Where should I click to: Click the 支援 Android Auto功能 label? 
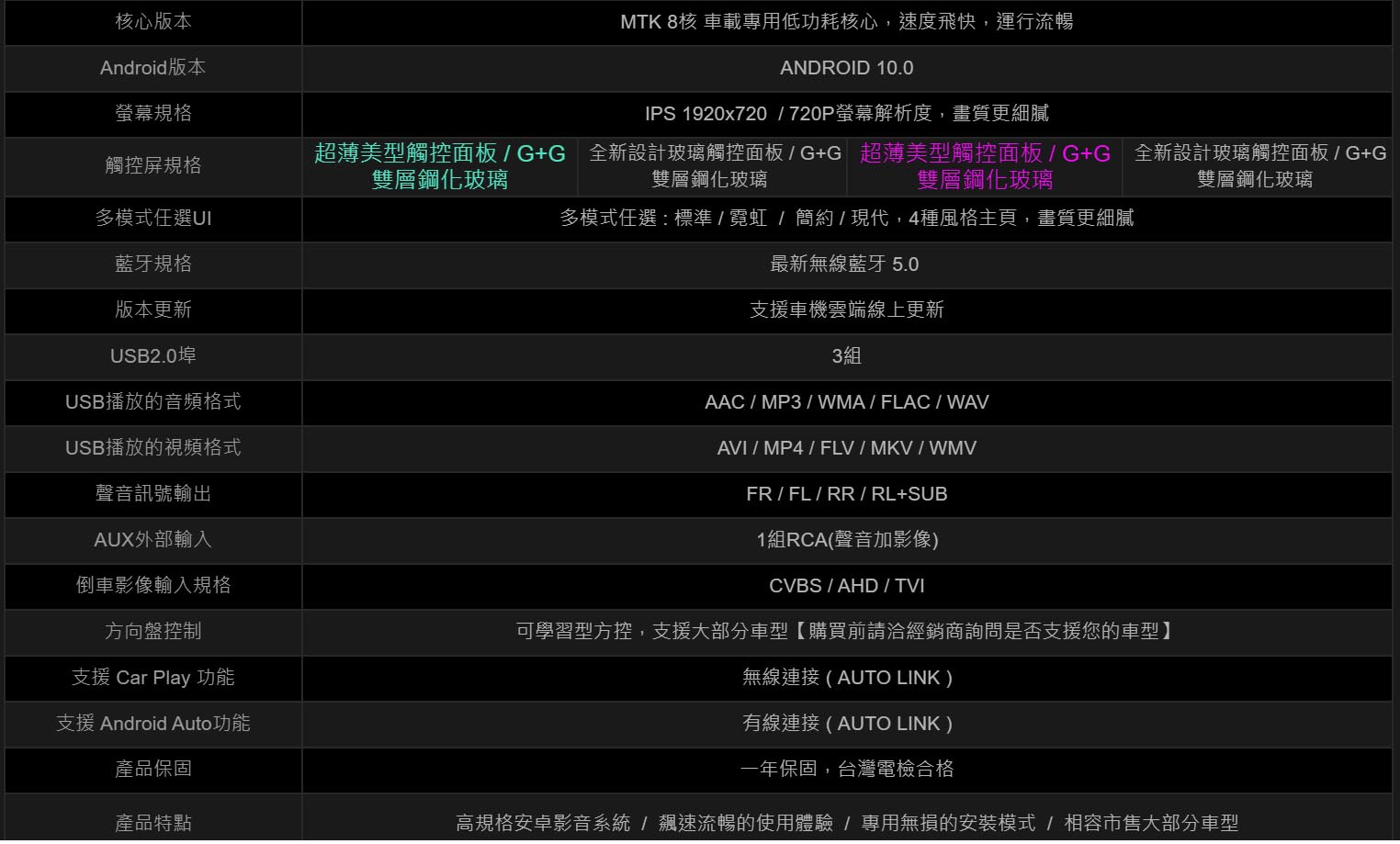(152, 724)
